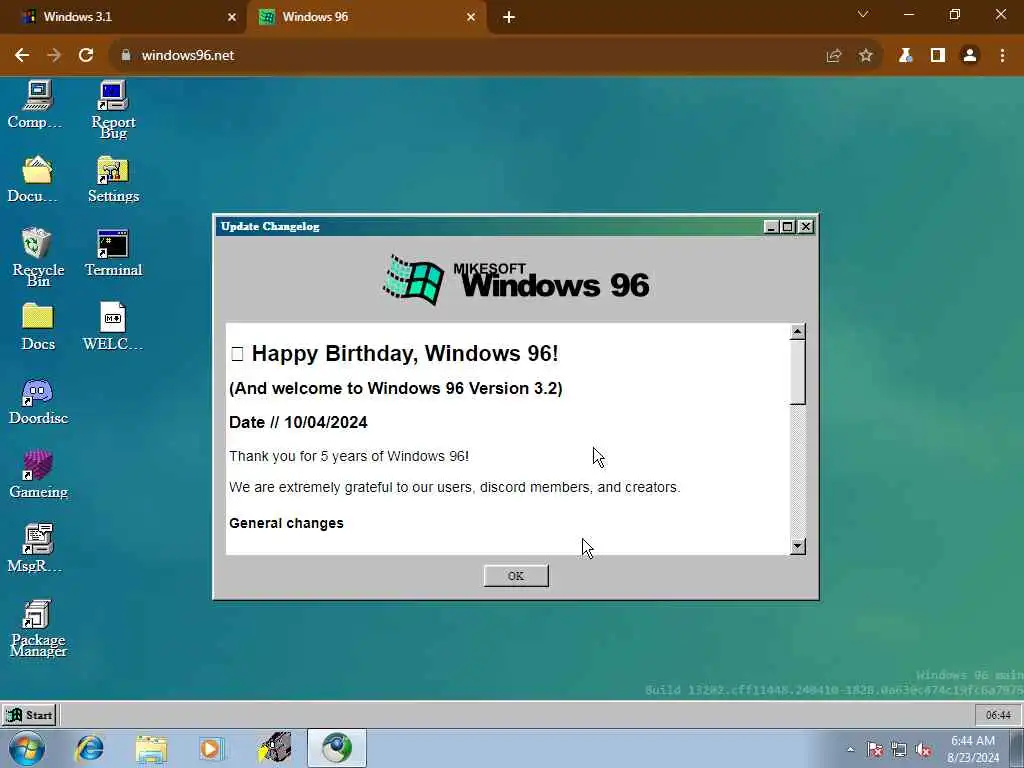
Task: Open the Windows 7 Start orb
Action: pos(27,748)
